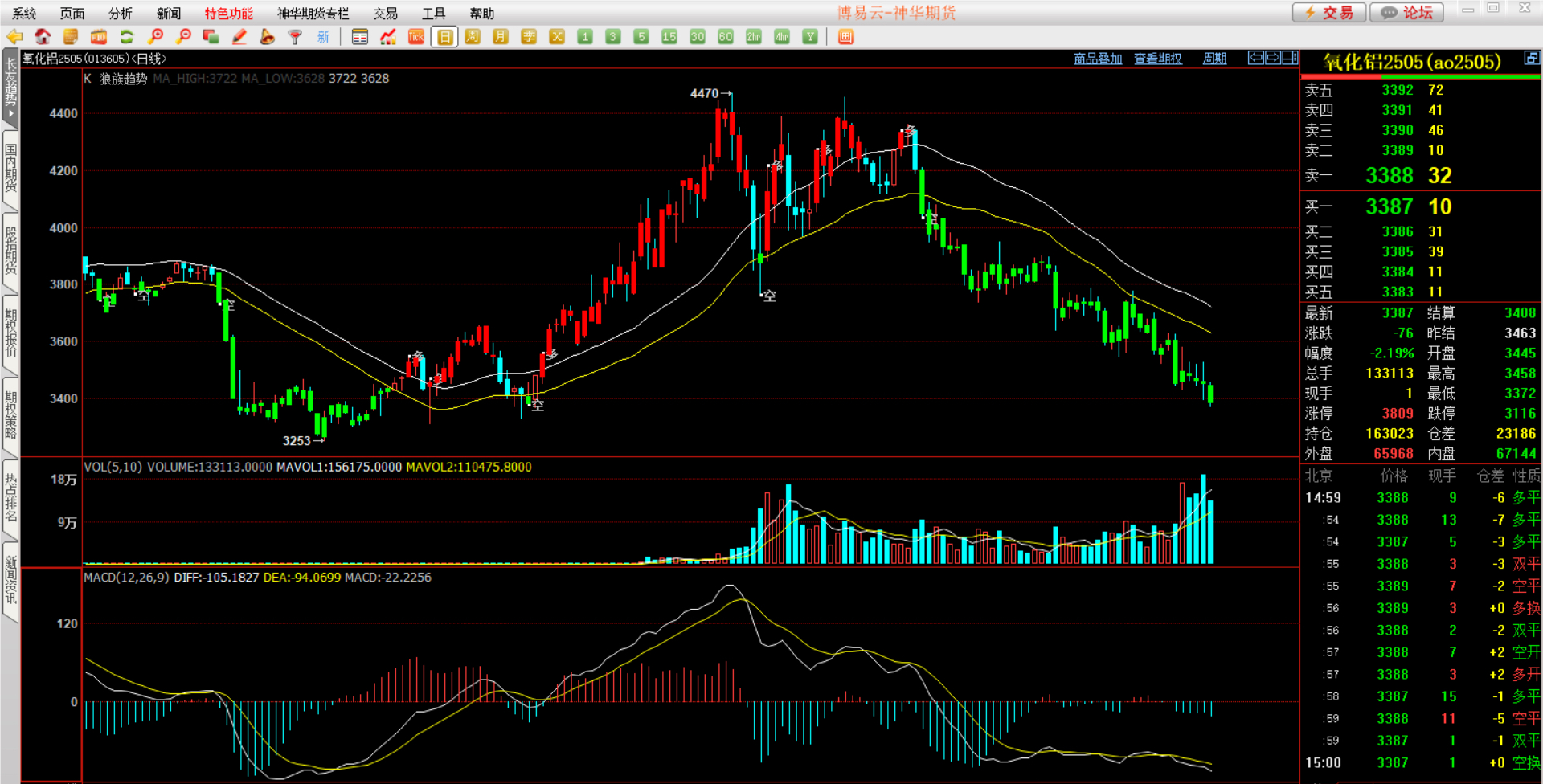The height and width of the screenshot is (784, 1543).
Task: Open the 周期 period dropdown link
Action: [1214, 59]
